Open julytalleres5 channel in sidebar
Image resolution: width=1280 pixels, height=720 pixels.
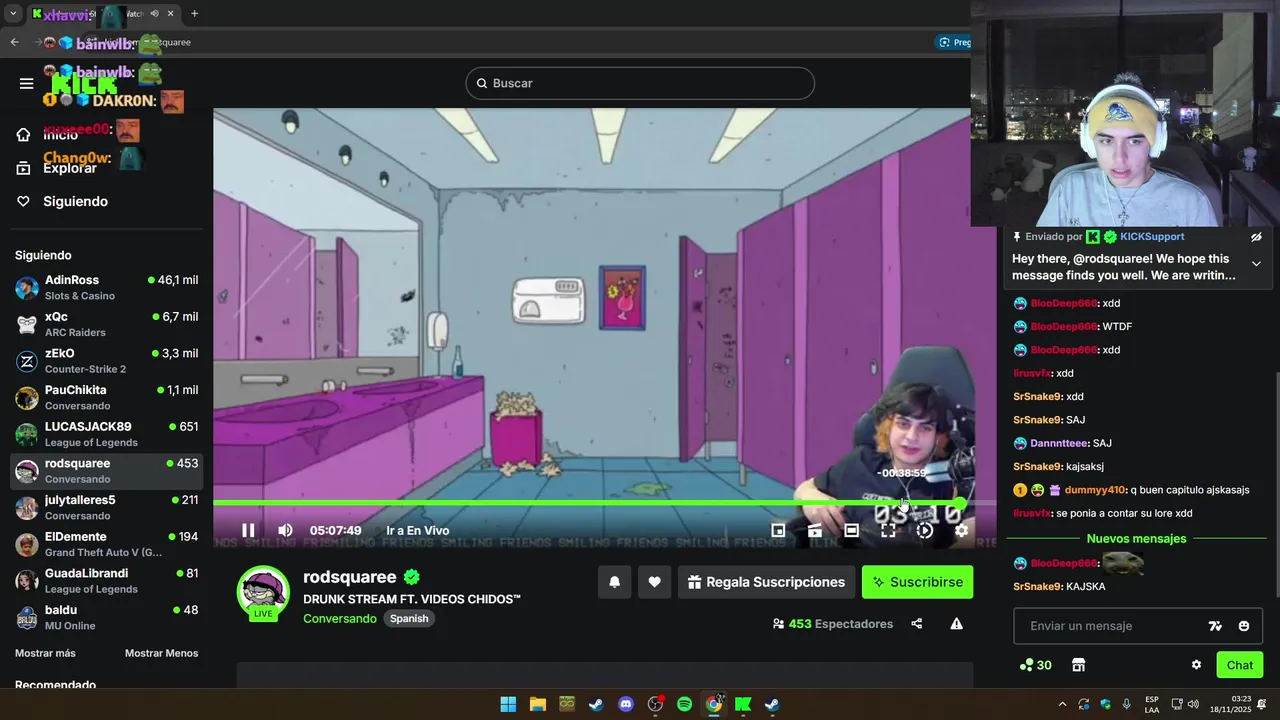pyautogui.click(x=106, y=507)
